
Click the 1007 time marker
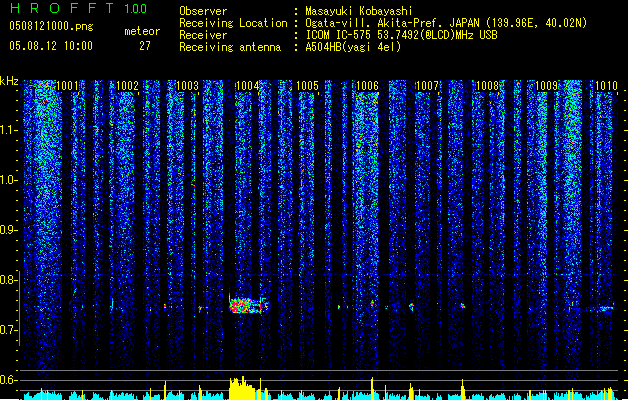(427, 86)
